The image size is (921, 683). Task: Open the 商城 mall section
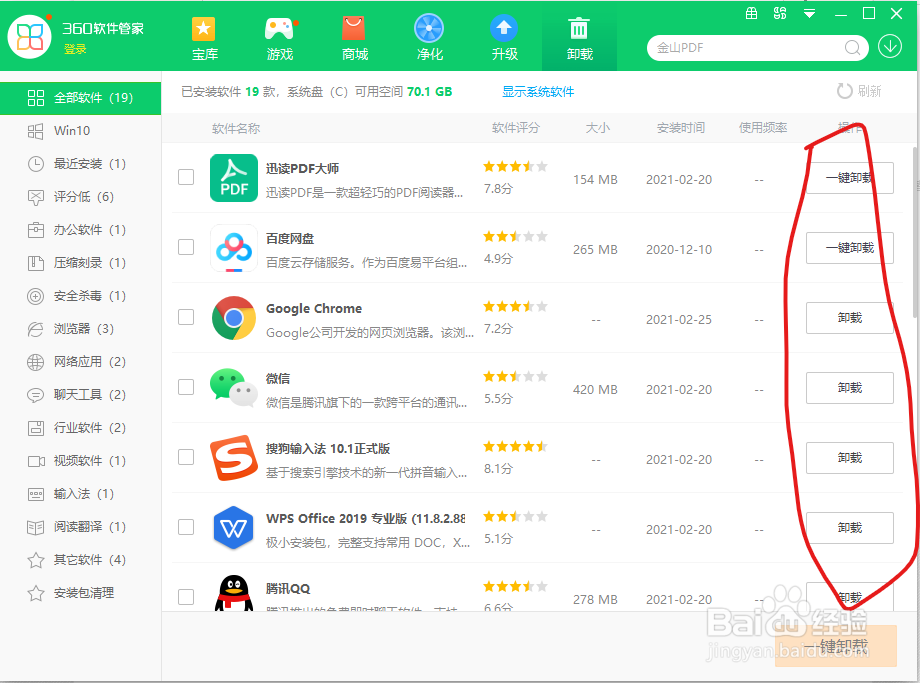click(x=354, y=37)
